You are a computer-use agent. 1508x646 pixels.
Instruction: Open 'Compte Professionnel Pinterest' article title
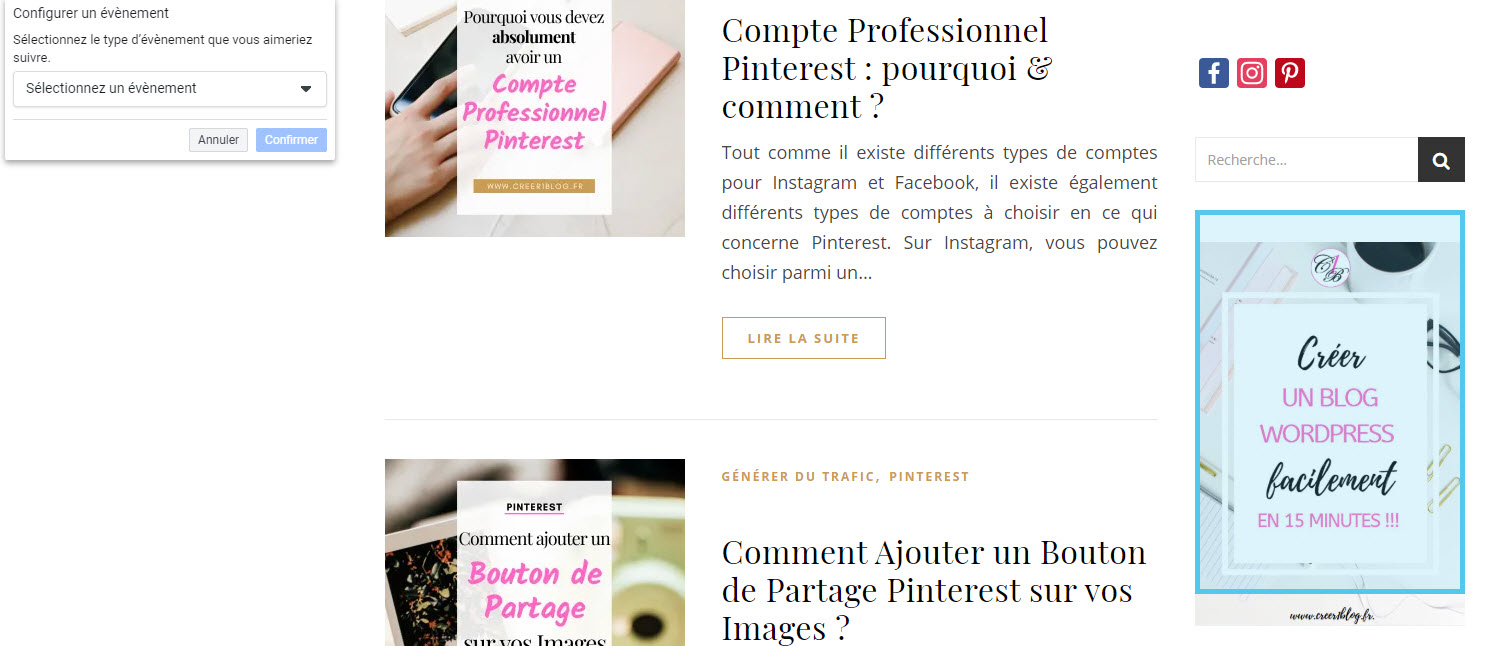(887, 68)
